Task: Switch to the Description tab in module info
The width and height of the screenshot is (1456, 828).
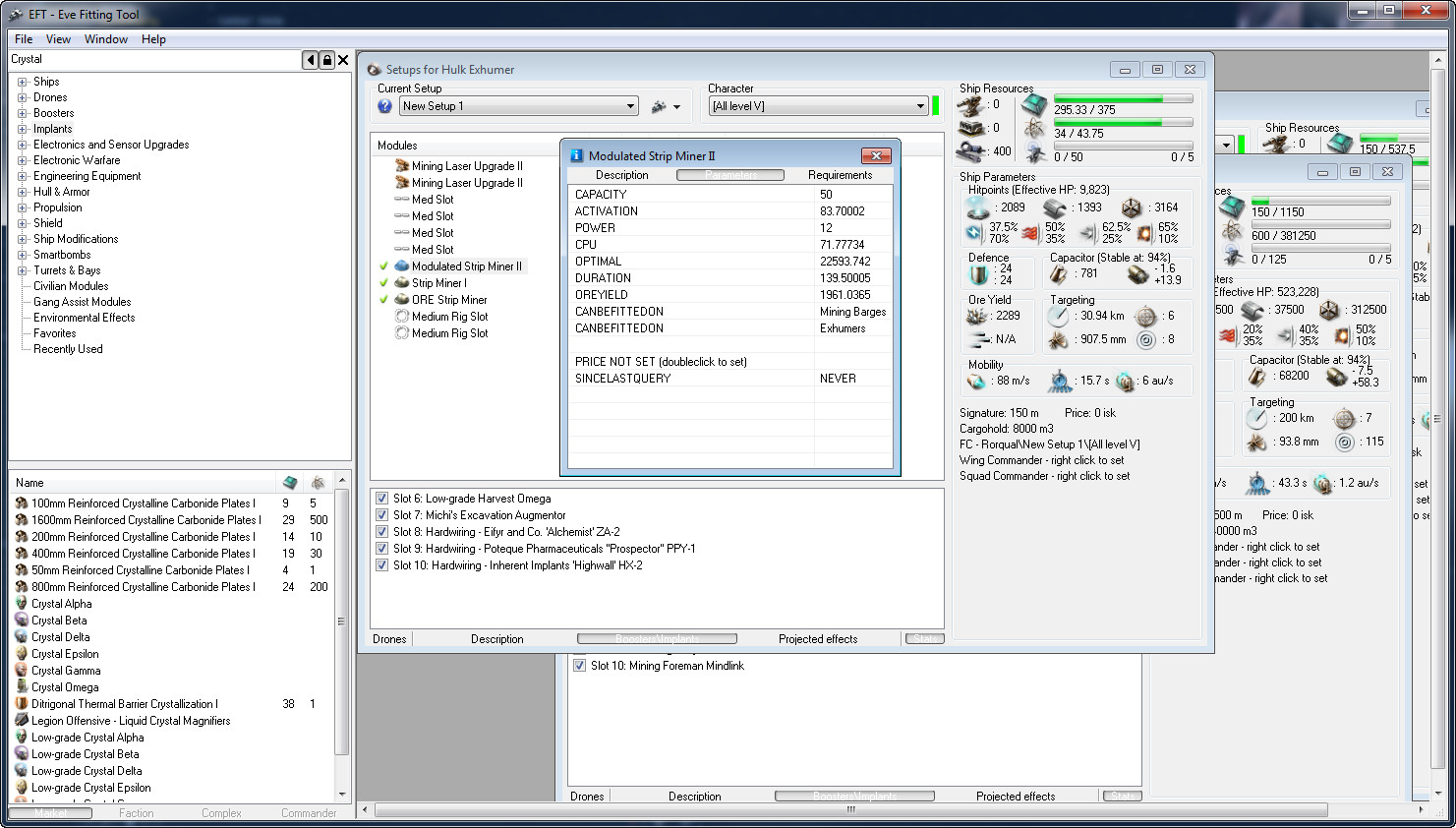Action: pos(622,175)
